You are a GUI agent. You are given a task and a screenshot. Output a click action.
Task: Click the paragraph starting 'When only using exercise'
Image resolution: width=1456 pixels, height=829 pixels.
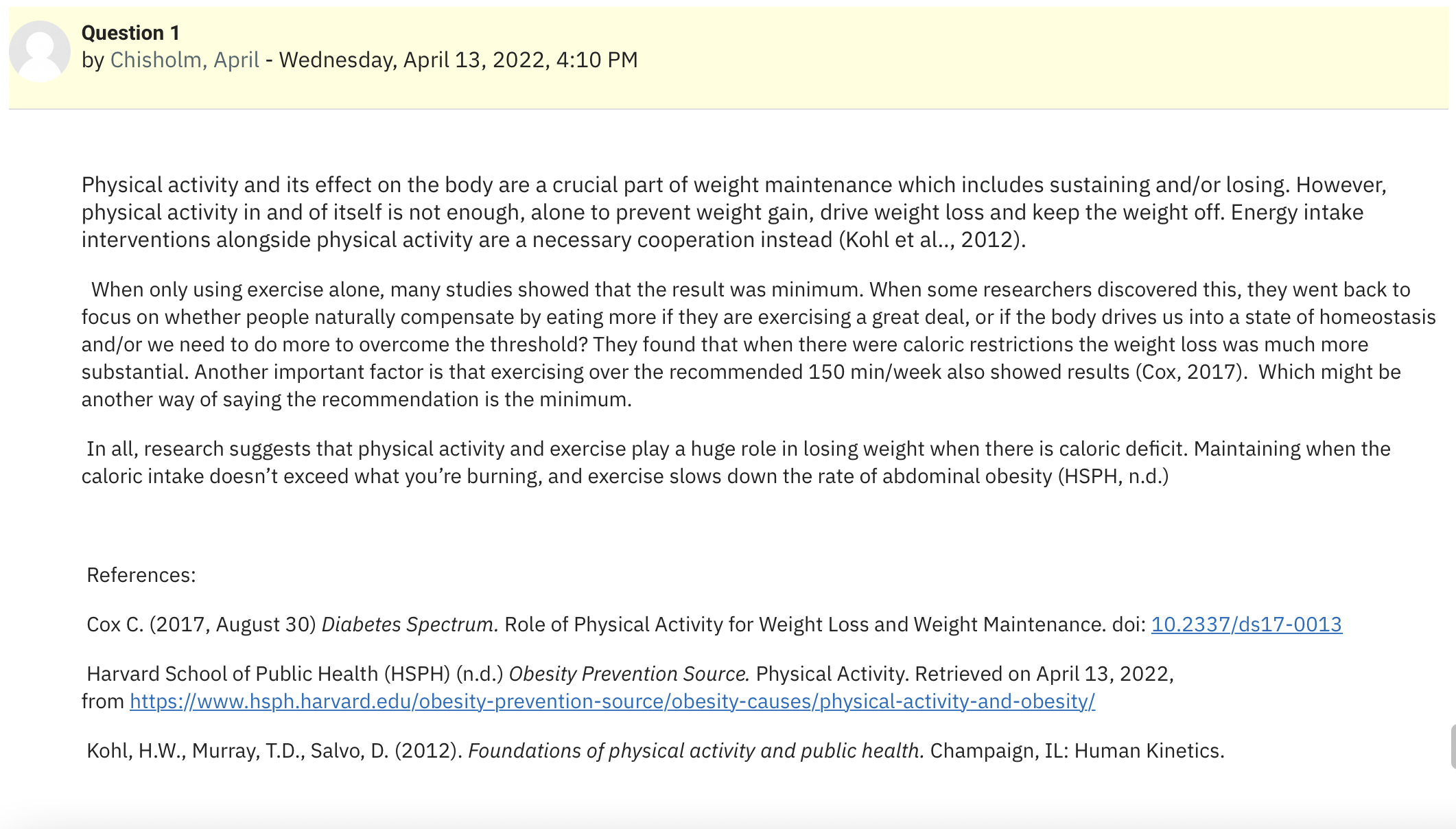(758, 345)
